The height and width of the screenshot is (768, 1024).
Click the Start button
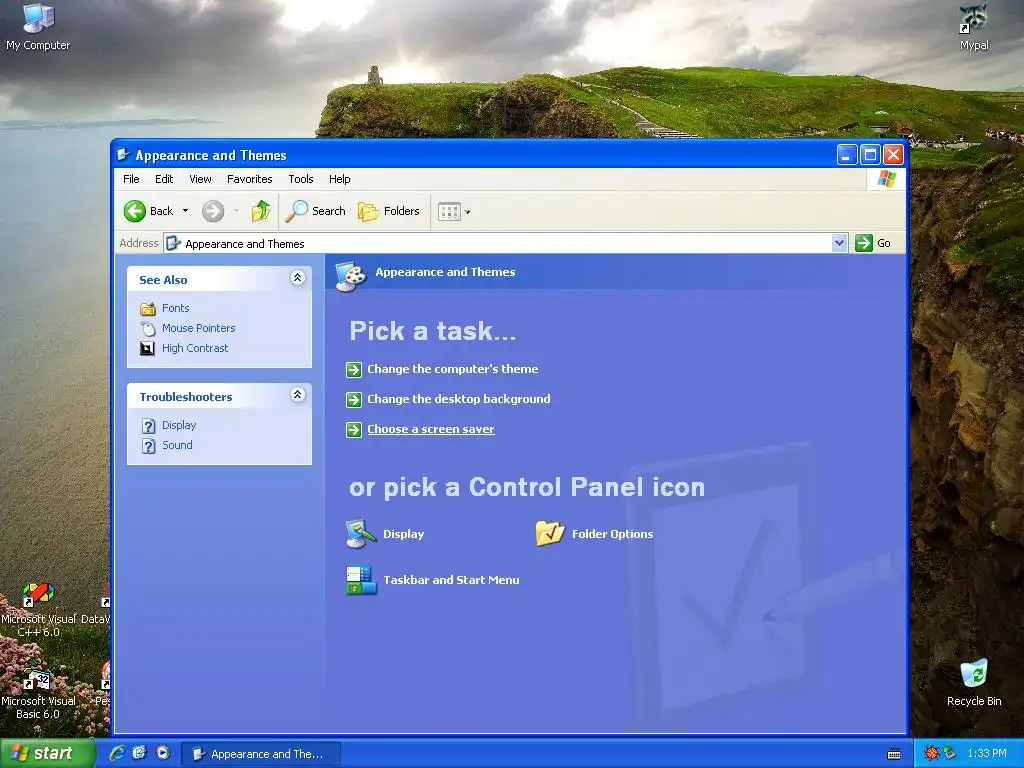click(x=47, y=753)
